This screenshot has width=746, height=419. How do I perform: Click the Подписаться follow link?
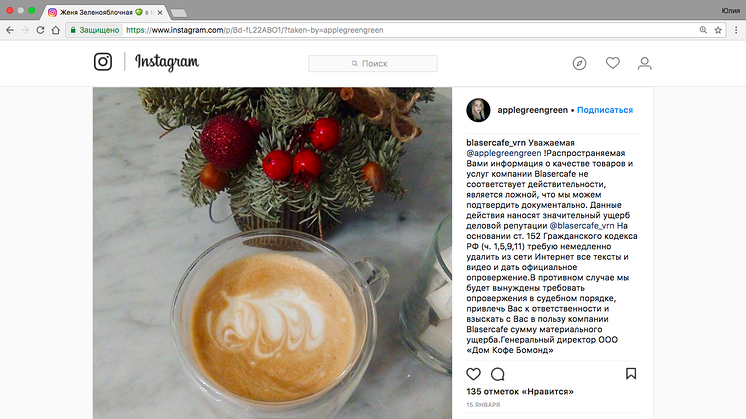[605, 110]
